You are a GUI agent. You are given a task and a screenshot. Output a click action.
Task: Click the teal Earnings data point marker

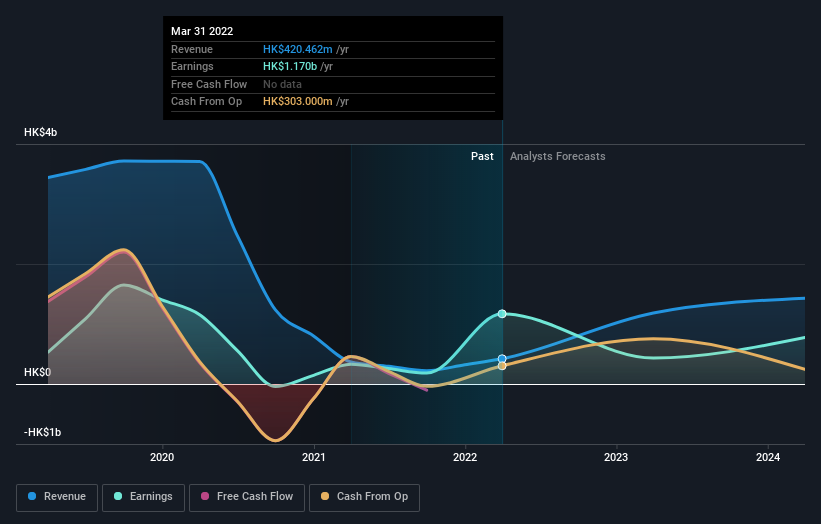[x=502, y=314]
